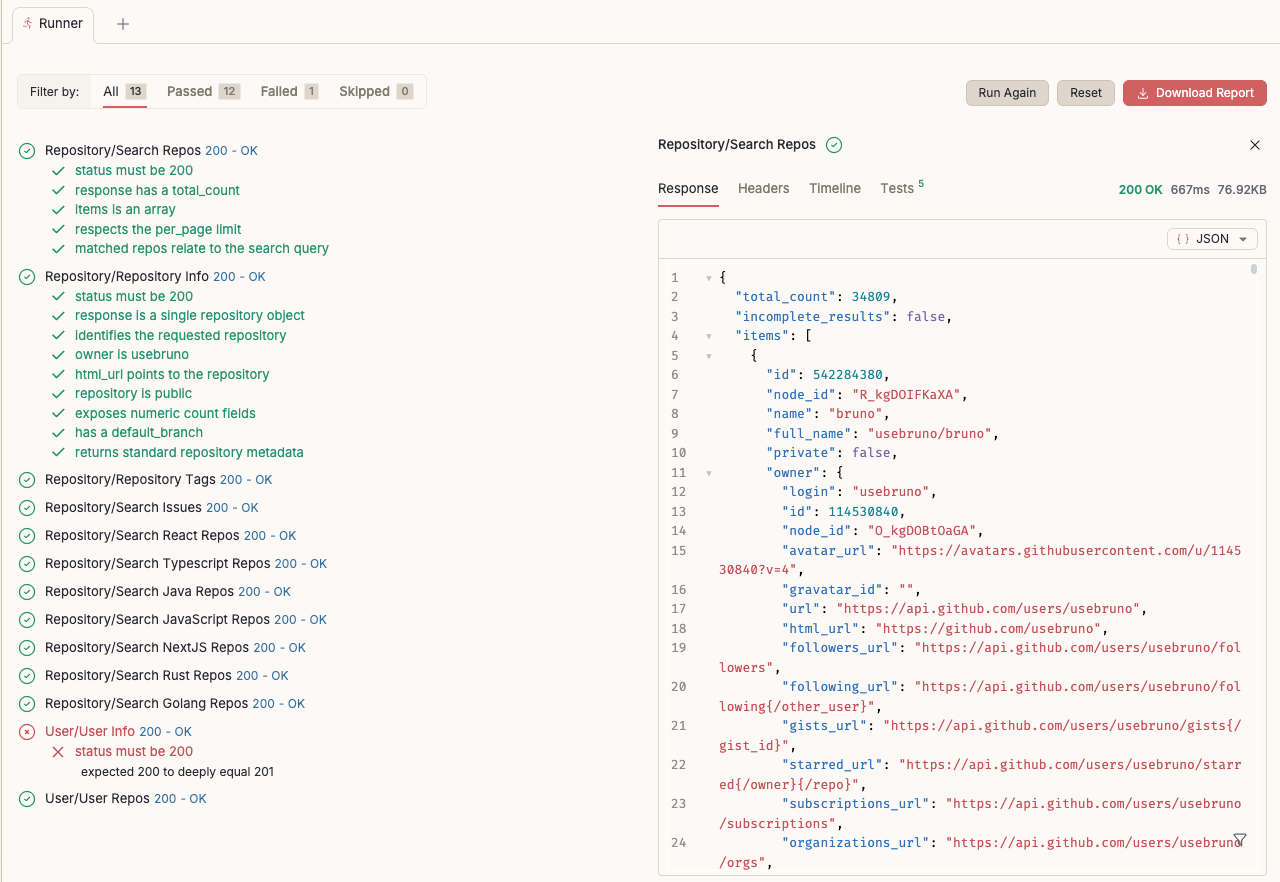
Task: Select User/User Repos result
Action: pyautogui.click(x=126, y=799)
